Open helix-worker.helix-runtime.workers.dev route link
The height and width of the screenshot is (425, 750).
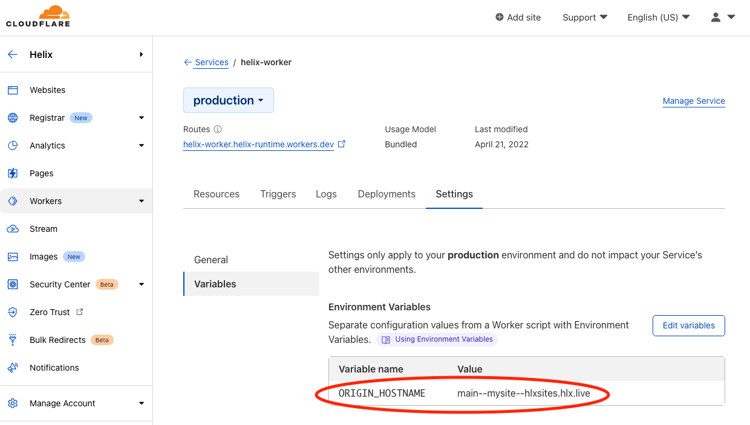coord(258,144)
